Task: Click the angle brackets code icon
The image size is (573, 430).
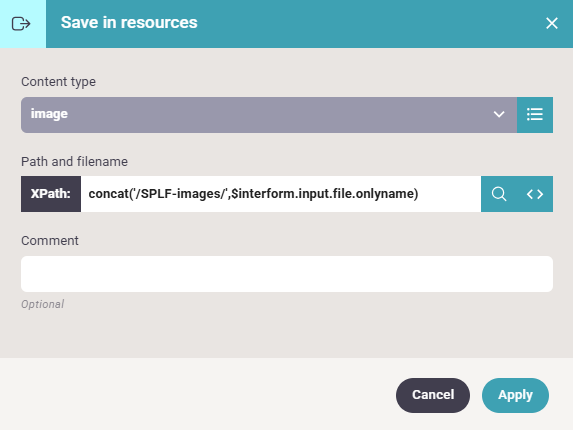Action: click(x=535, y=194)
